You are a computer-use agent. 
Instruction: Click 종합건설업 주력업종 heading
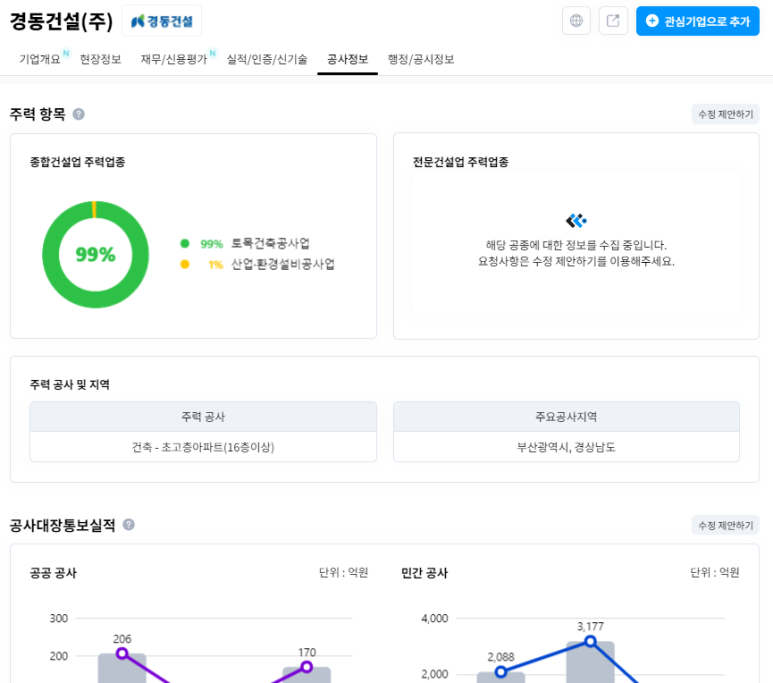(77, 162)
